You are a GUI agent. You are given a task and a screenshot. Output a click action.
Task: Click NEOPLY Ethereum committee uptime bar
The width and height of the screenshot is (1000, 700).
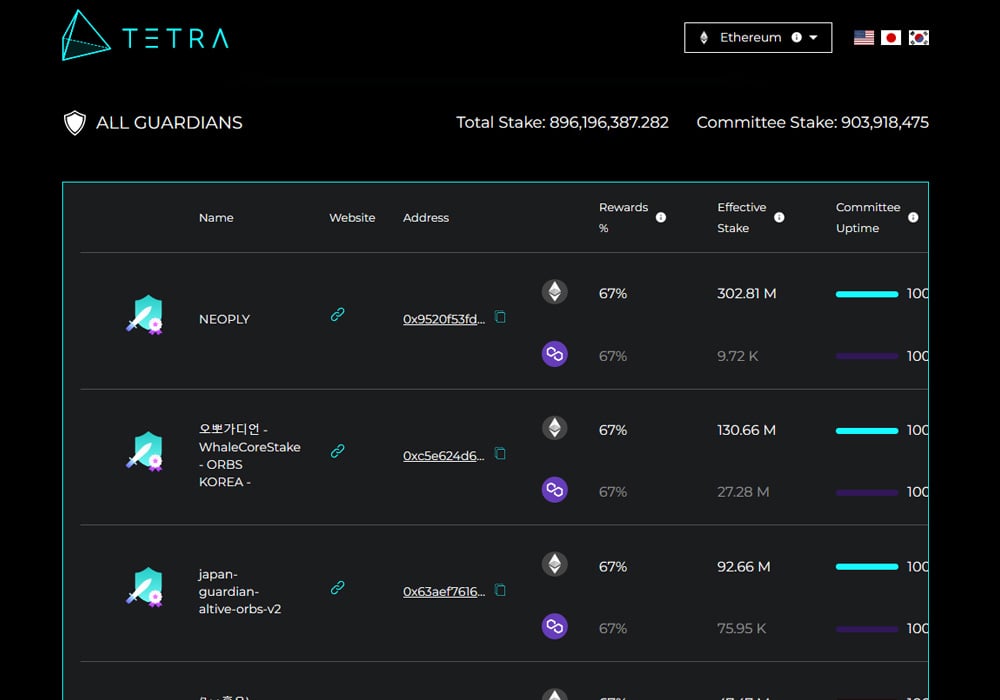(x=867, y=294)
